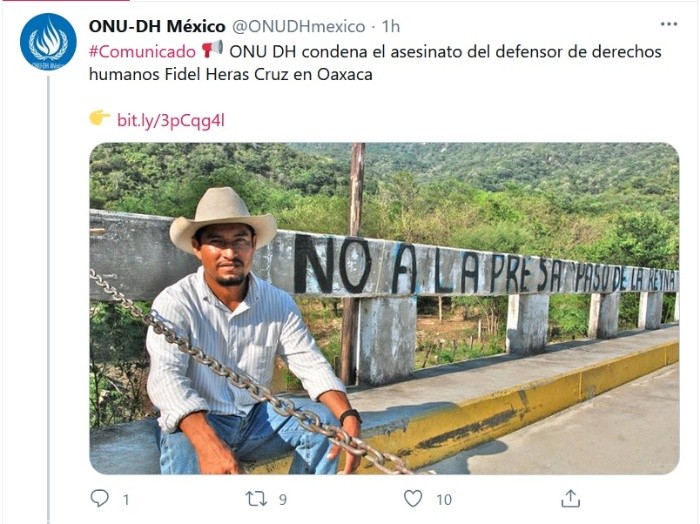Open the ONU-DH México display name
The width and height of the screenshot is (700, 524).
pyautogui.click(x=157, y=26)
